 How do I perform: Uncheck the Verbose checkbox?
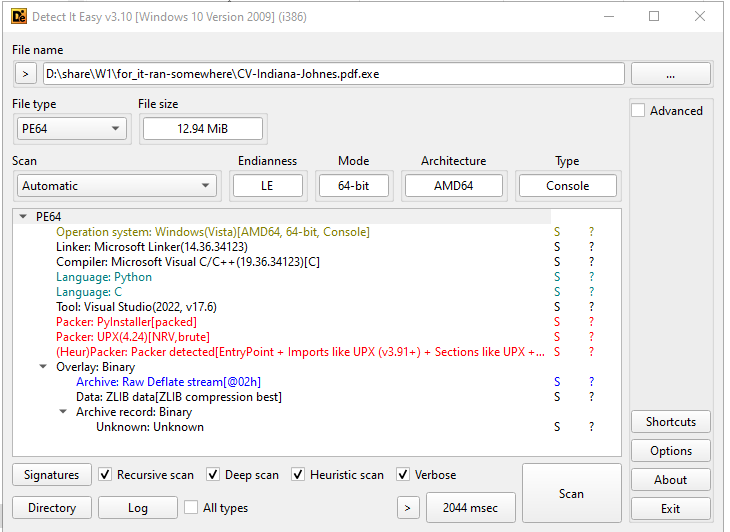point(403,475)
